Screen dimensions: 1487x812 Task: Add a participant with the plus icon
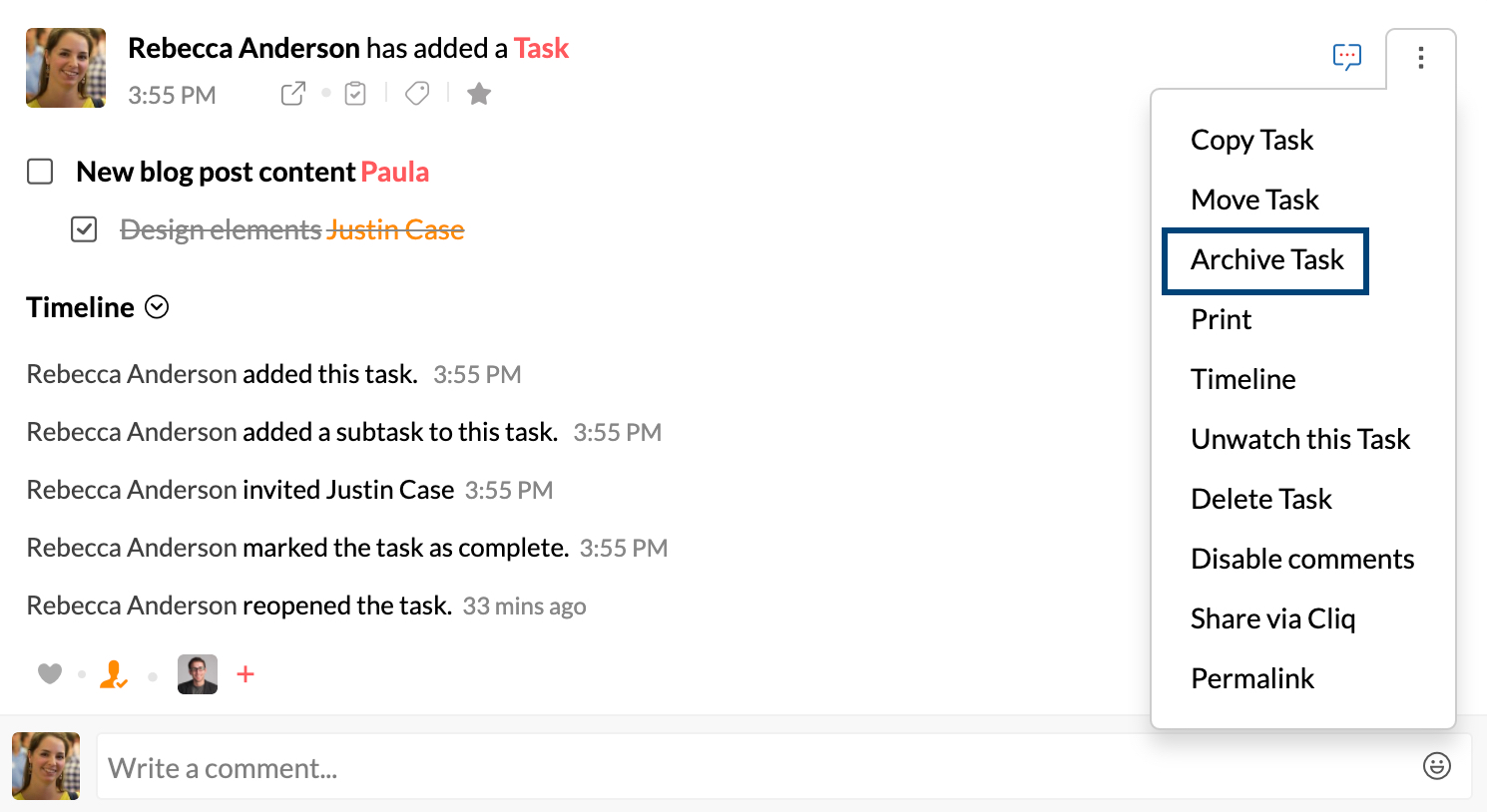coord(245,674)
